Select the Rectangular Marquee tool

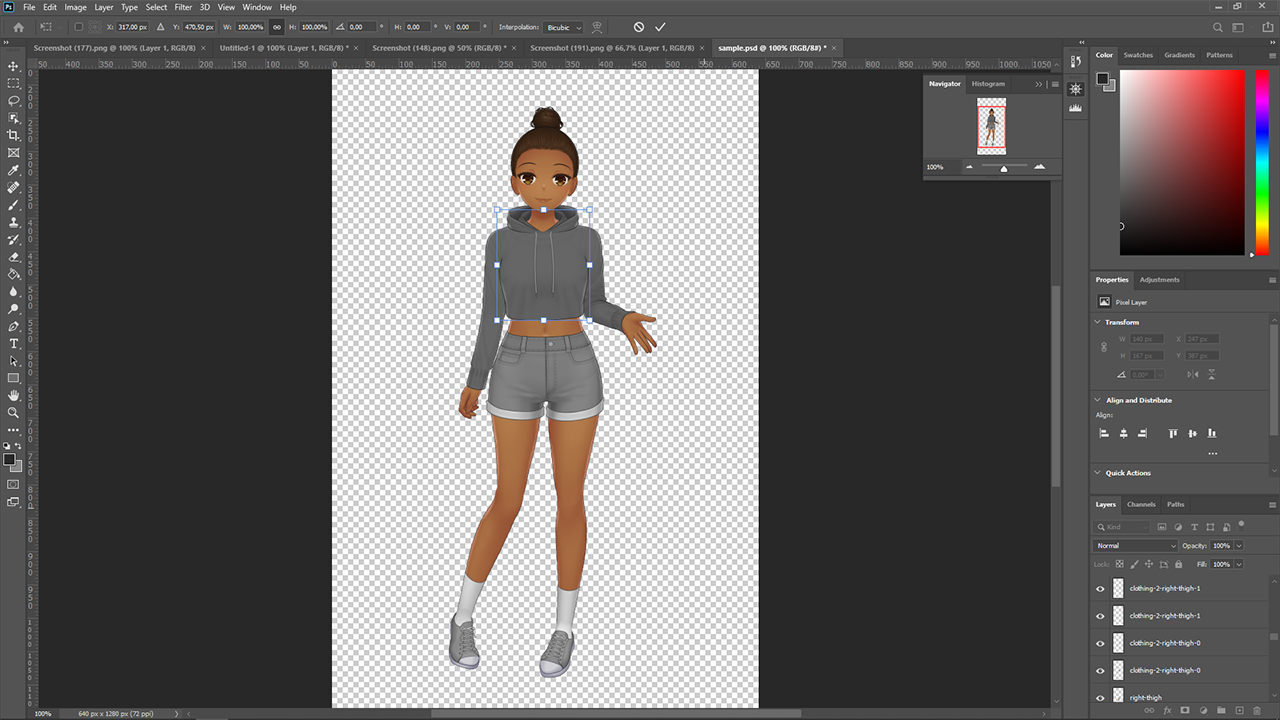(x=14, y=83)
